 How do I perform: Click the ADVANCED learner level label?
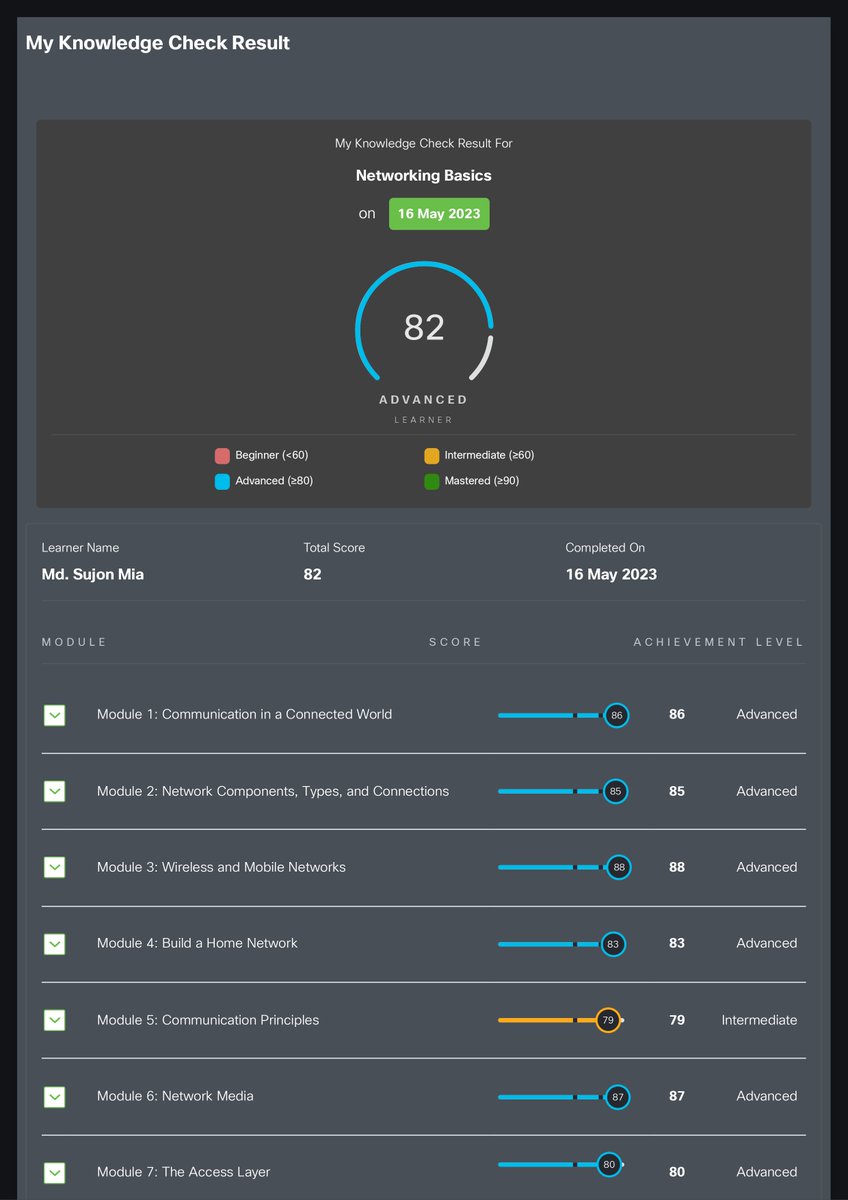pyautogui.click(x=424, y=400)
